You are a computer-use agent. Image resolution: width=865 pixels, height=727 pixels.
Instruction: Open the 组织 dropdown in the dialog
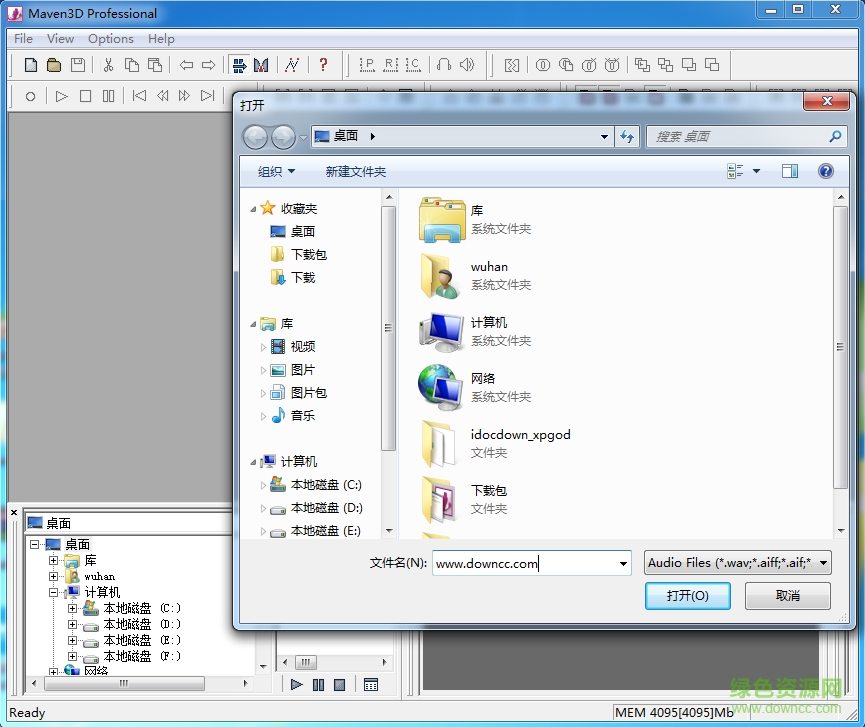(x=276, y=170)
